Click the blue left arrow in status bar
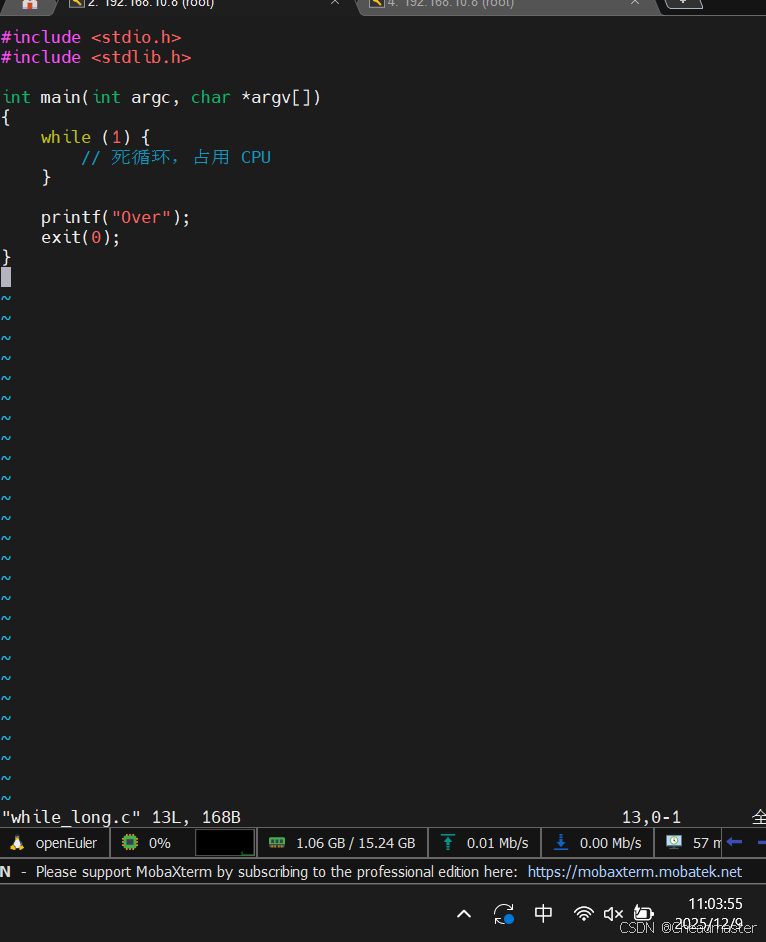The height and width of the screenshot is (942, 766). 734,842
